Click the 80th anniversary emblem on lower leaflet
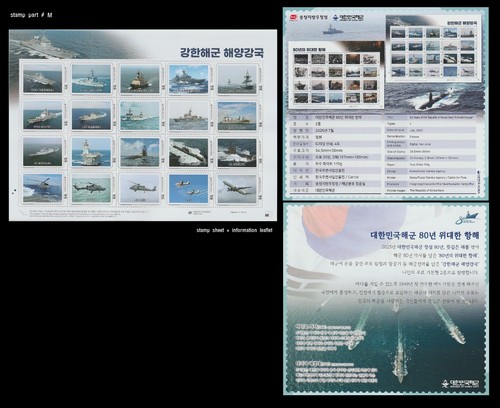The width and height of the screenshot is (500, 408). (x=467, y=218)
